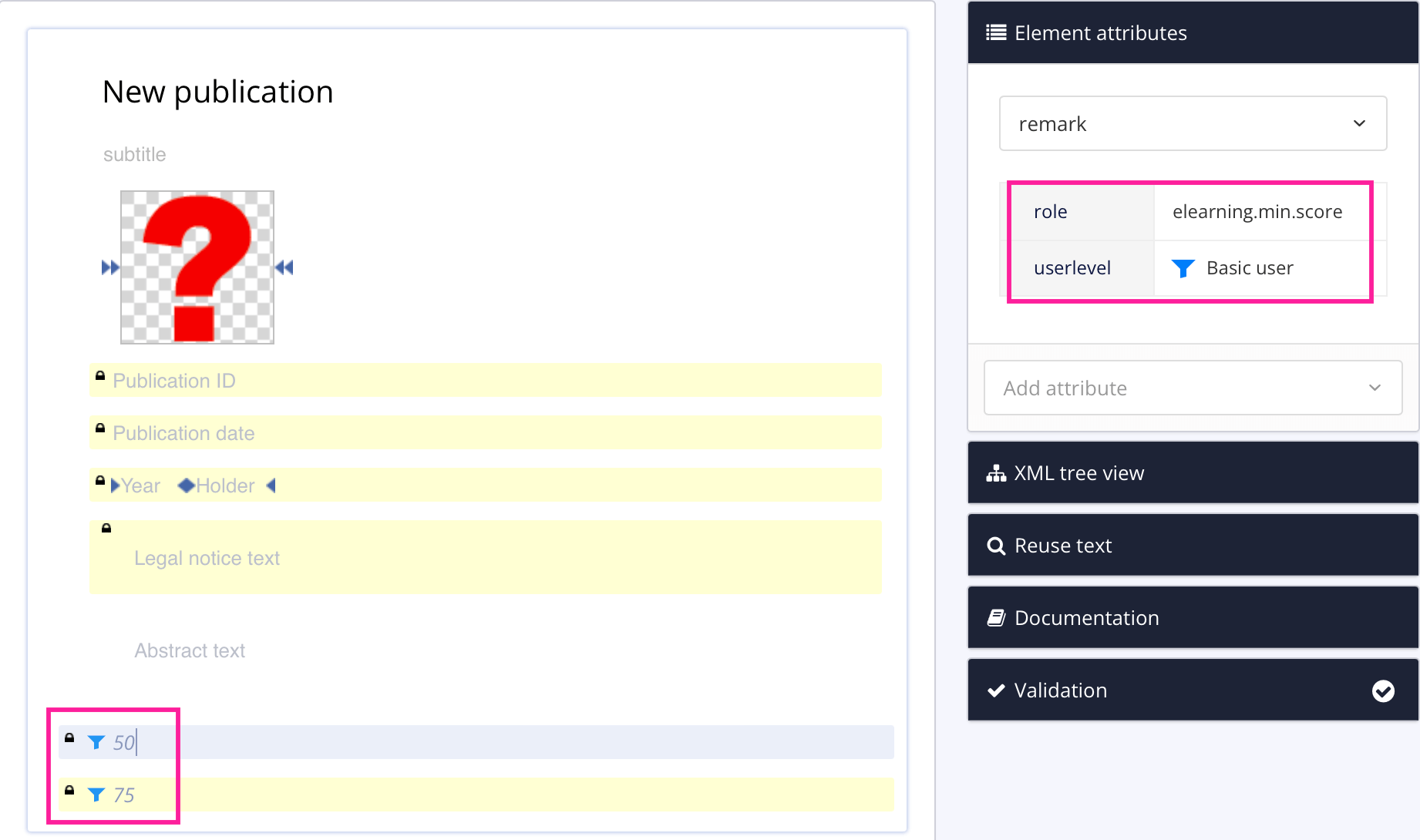Click the filter icon next to 50
This screenshot has width=1420, height=840.
click(x=96, y=742)
